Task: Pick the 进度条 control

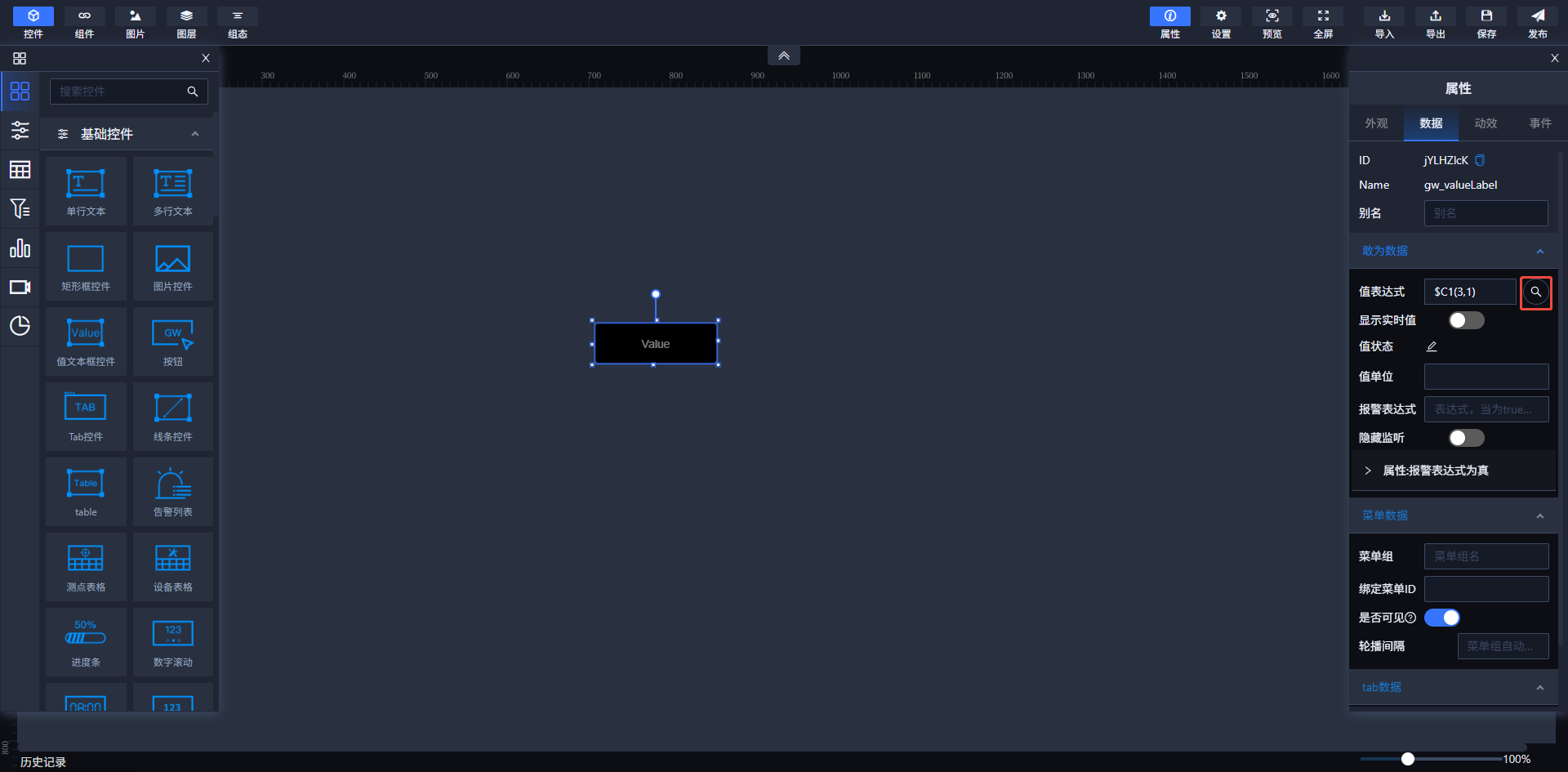Action: coord(86,642)
